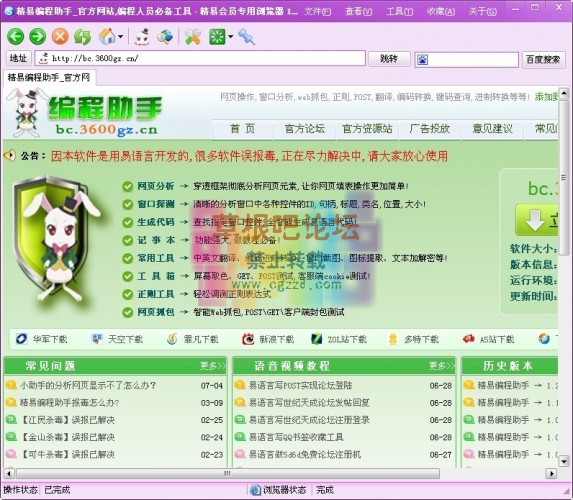Click the horizontal scrollbar left arrow
Viewport: 573px width, 500px height.
click(9, 474)
